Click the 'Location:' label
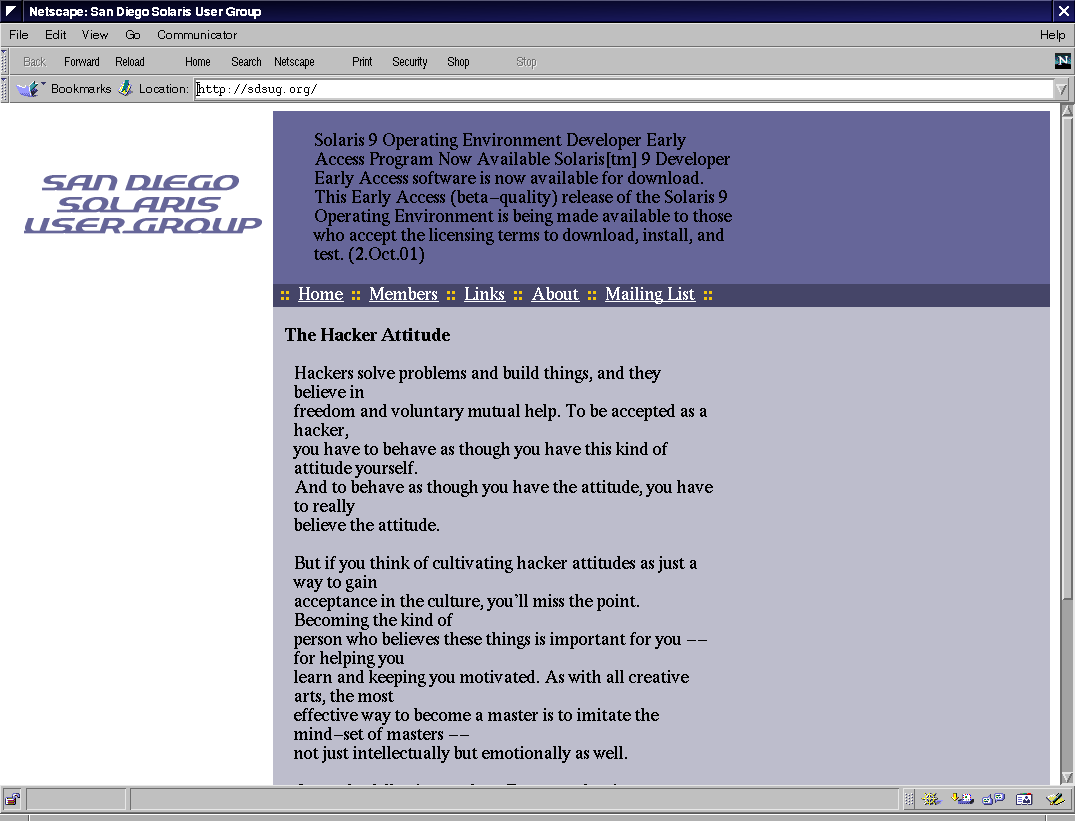This screenshot has height=821, width=1075. click(163, 88)
